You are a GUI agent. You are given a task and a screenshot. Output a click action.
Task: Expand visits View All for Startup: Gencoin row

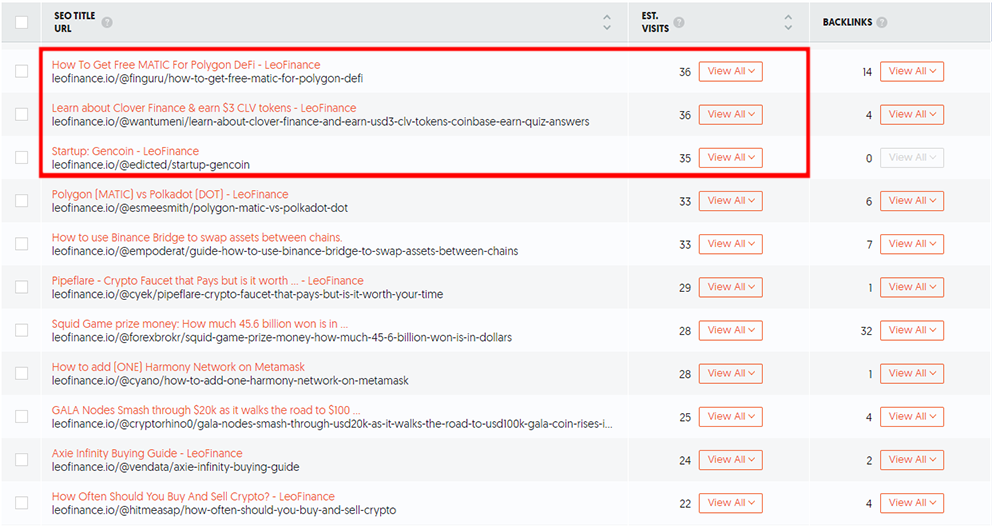pyautogui.click(x=730, y=158)
